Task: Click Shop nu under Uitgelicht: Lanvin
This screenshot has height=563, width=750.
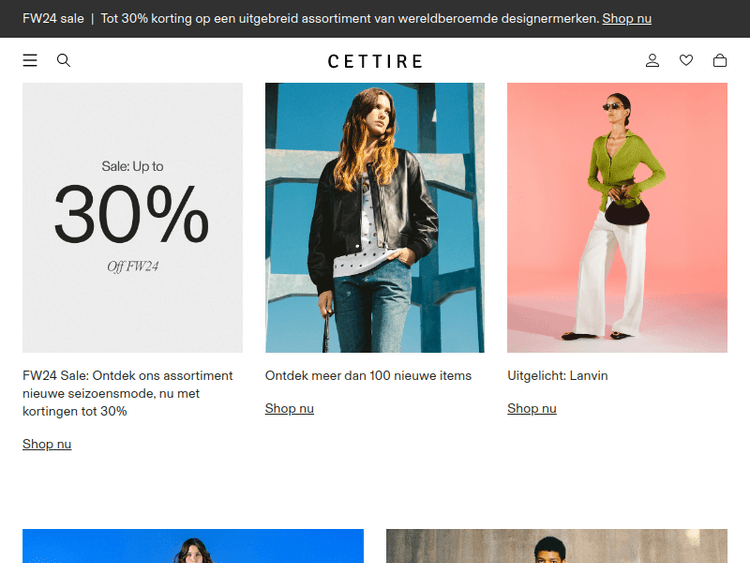Action: 532,408
